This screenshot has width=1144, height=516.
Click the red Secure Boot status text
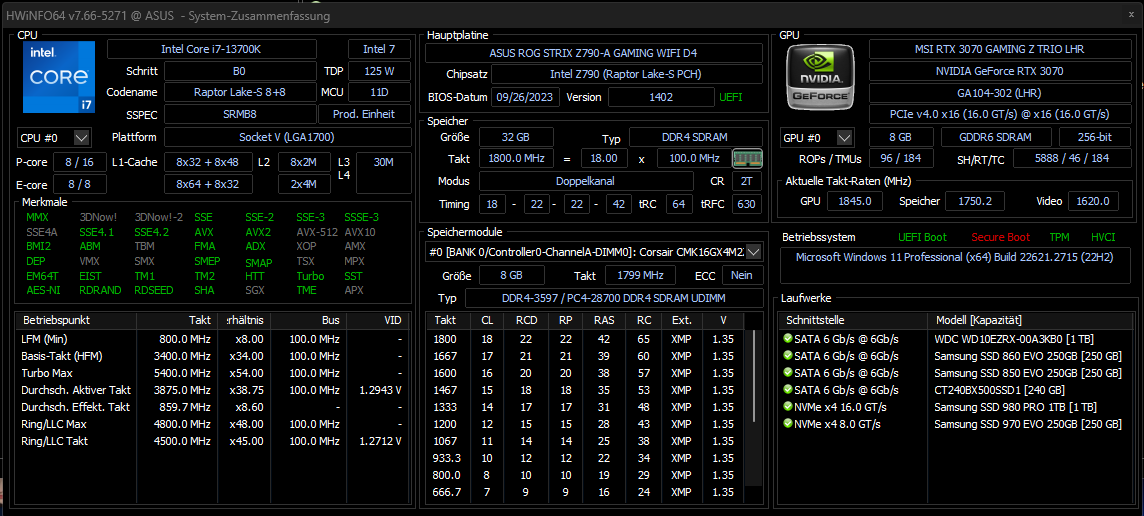[x=1000, y=237]
